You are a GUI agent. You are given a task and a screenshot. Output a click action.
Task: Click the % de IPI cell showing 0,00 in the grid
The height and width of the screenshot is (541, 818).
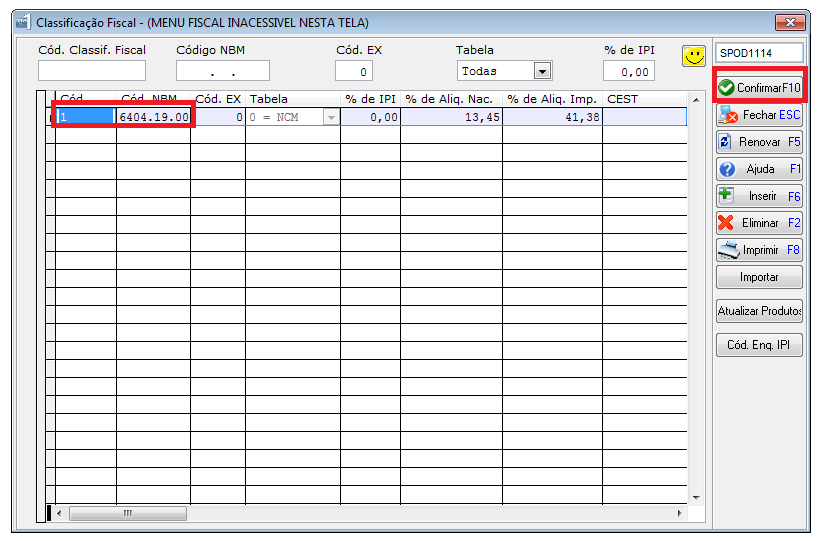tap(370, 117)
